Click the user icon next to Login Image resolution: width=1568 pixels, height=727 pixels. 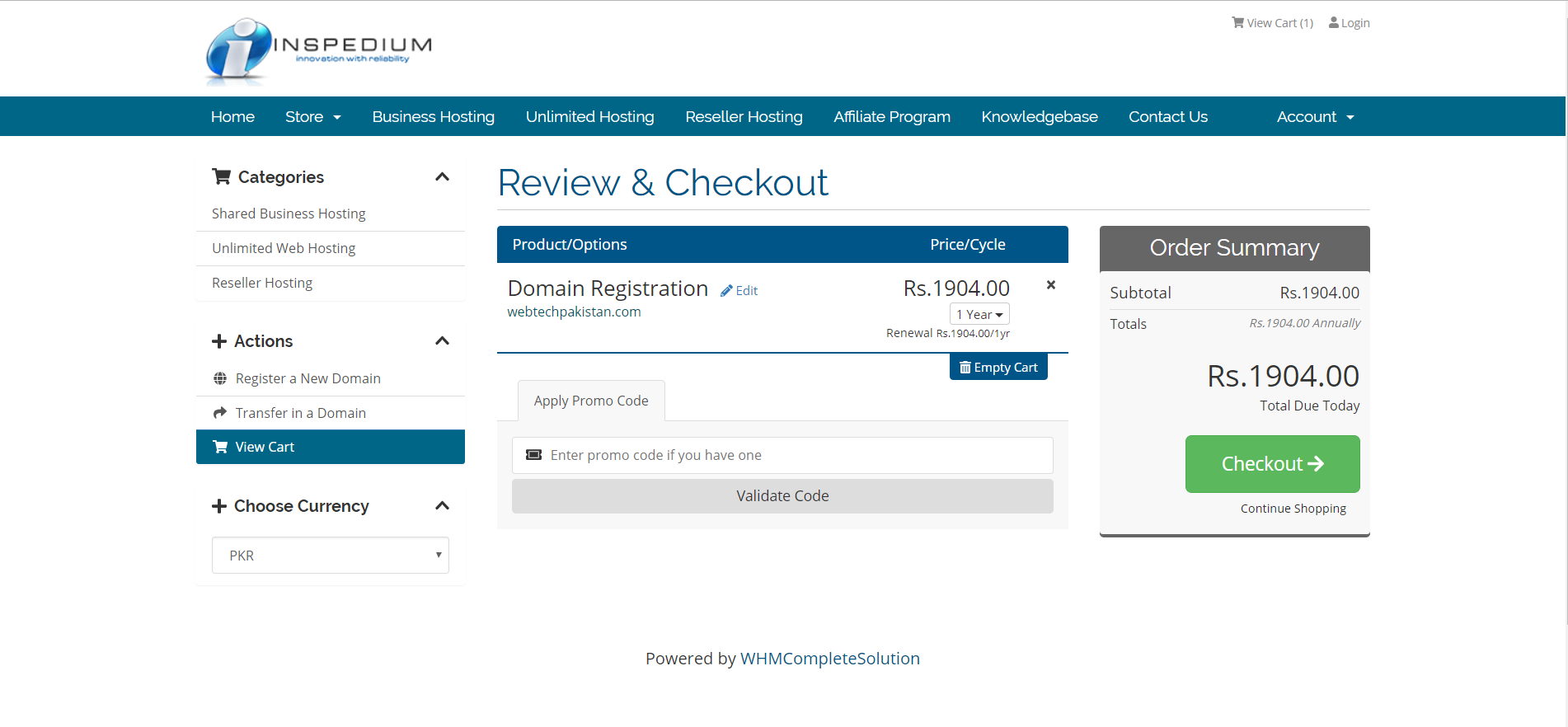coord(1333,23)
